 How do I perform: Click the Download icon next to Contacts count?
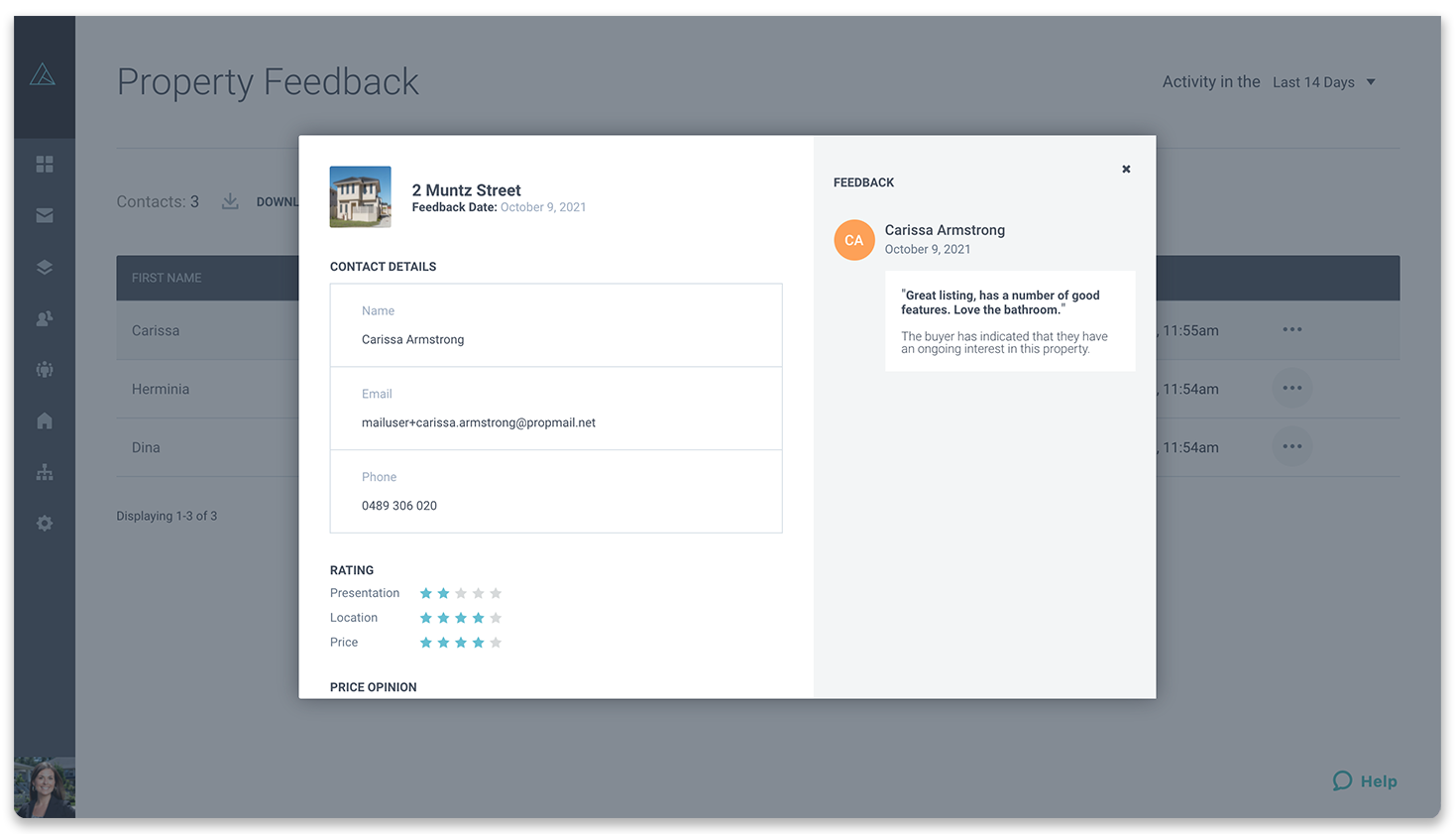tap(229, 200)
